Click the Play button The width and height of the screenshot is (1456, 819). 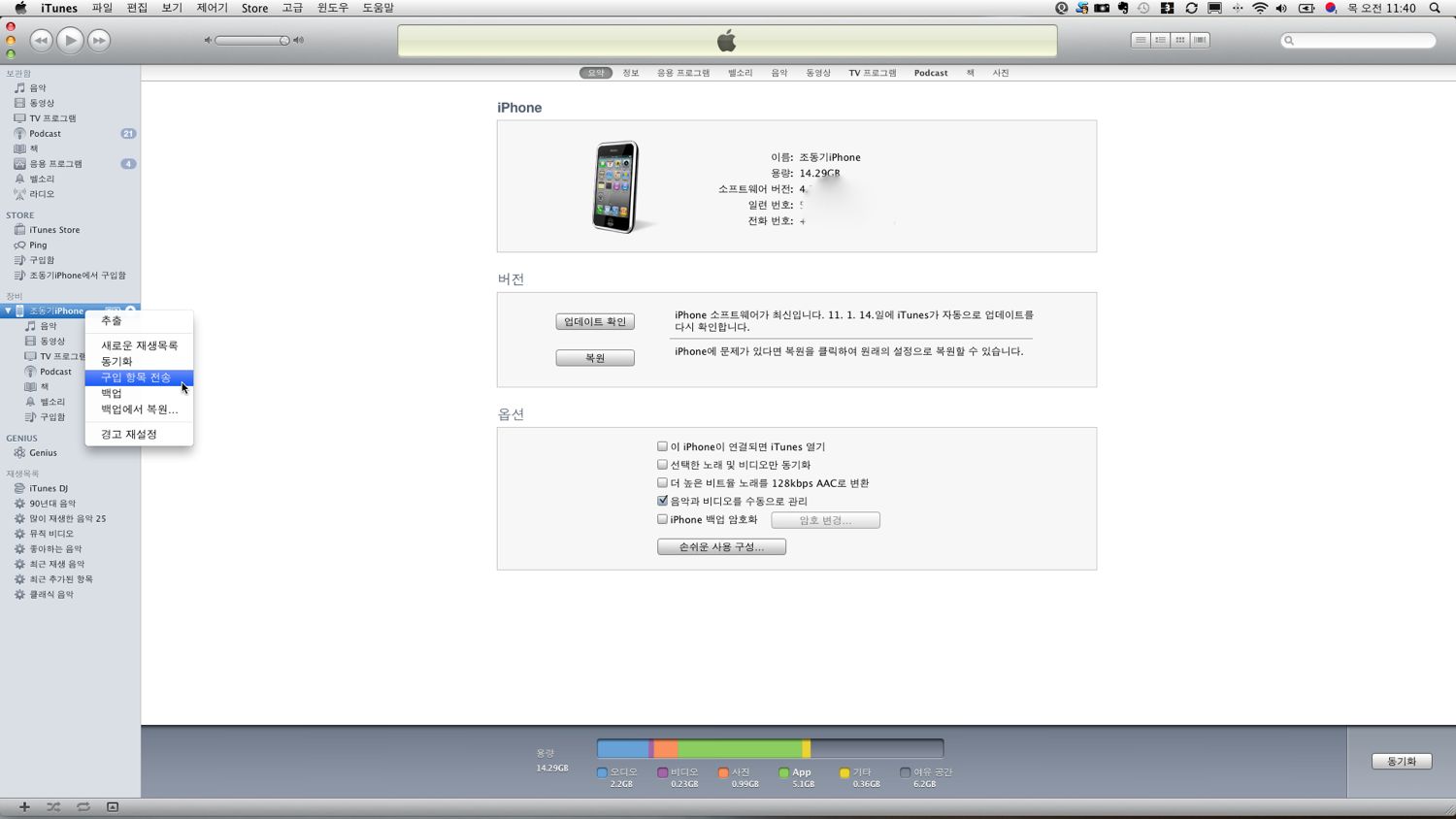70,40
